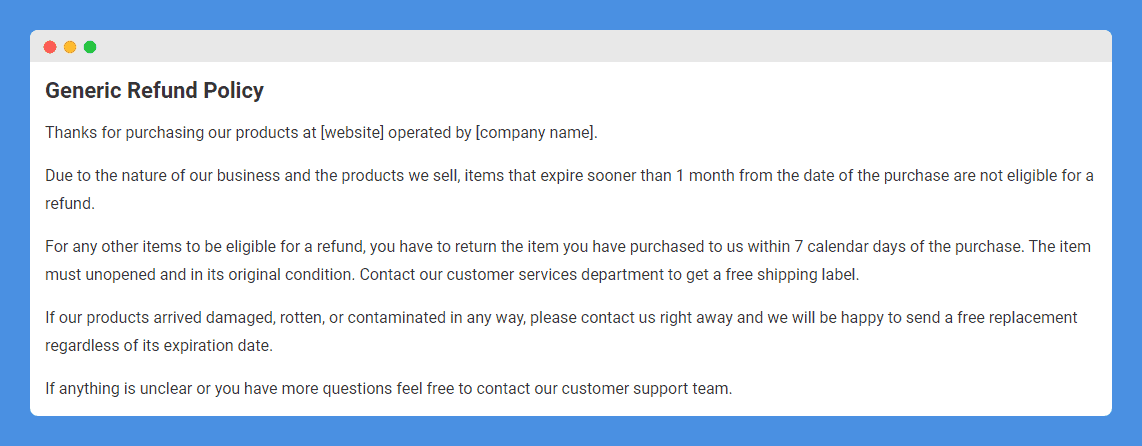
Task: Click the "customer services department" text
Action: point(512,274)
